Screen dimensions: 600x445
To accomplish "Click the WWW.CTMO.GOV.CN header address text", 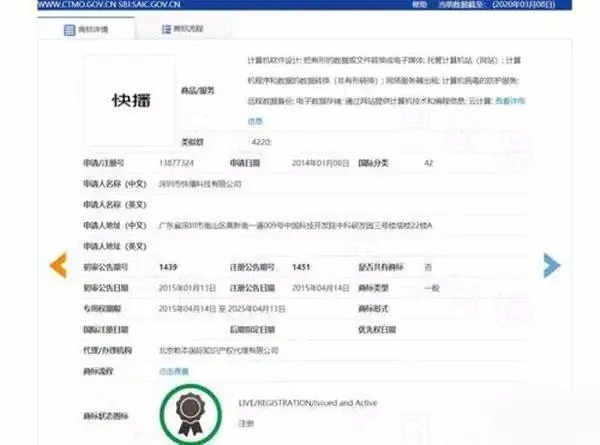I will click(x=109, y=5).
